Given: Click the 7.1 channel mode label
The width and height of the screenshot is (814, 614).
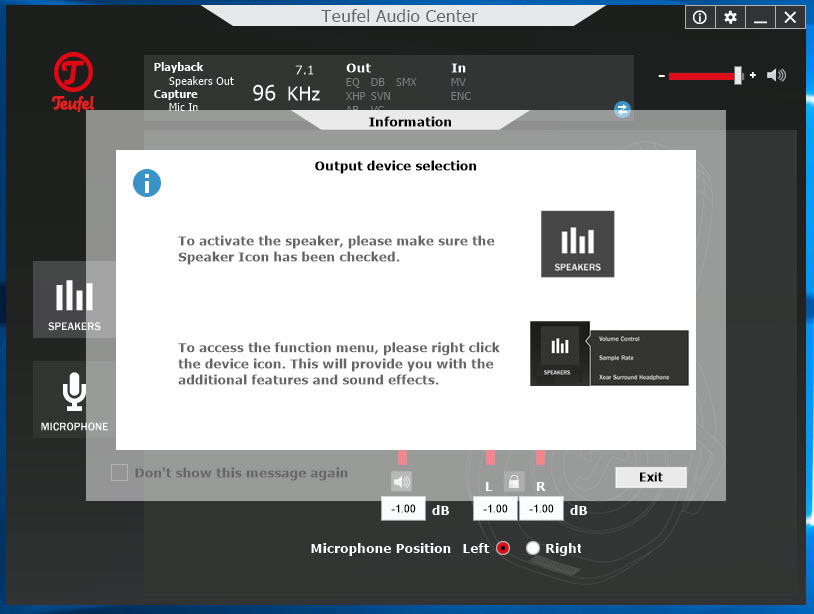Looking at the screenshot, I should 304,70.
